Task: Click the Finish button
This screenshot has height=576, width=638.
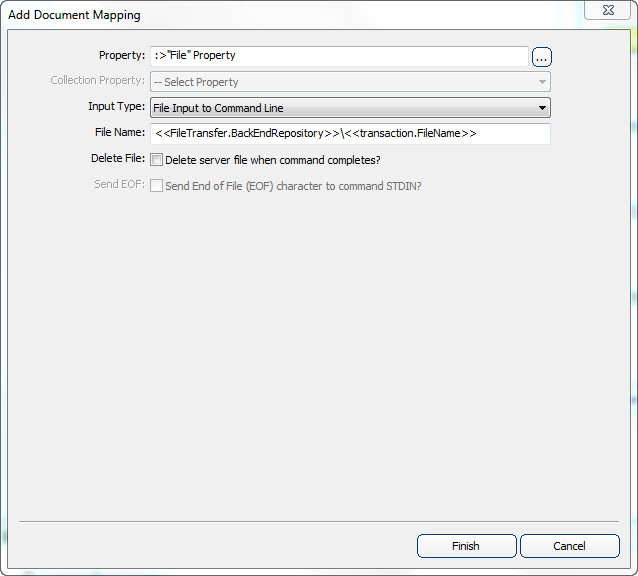Action: (467, 546)
